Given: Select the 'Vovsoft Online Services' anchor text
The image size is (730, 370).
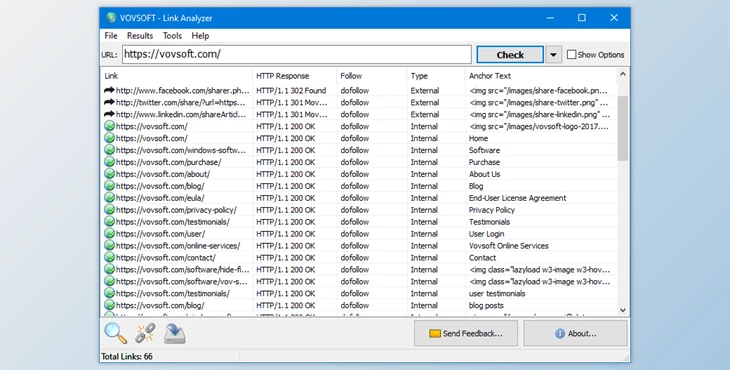Looking at the screenshot, I should pyautogui.click(x=508, y=246).
